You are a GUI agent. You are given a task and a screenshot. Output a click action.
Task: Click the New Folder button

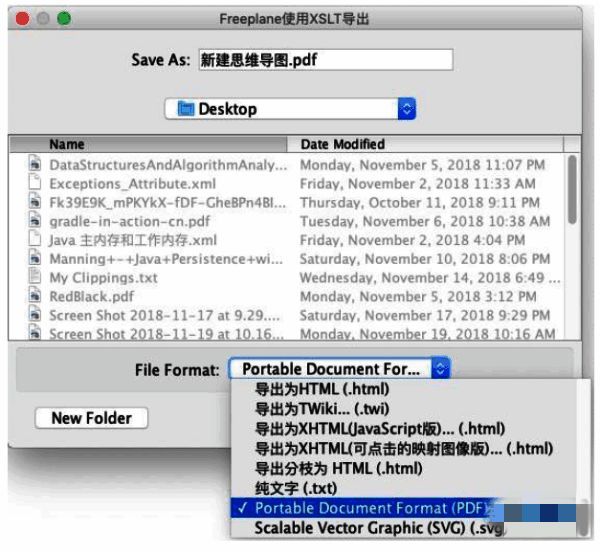point(91,418)
